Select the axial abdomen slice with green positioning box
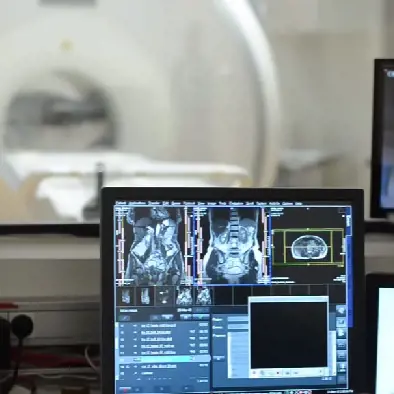 (x=308, y=247)
